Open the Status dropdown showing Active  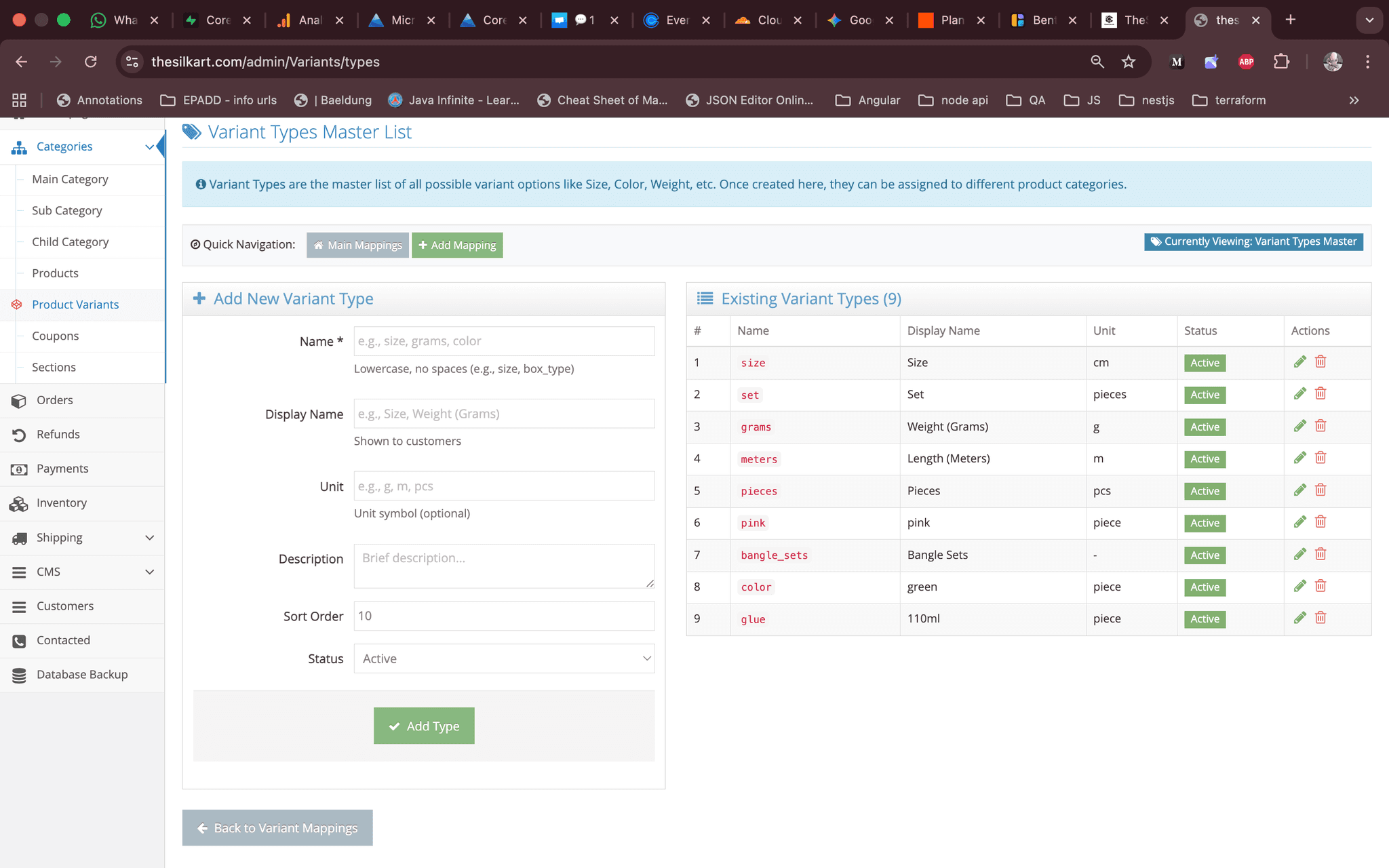tap(503, 658)
